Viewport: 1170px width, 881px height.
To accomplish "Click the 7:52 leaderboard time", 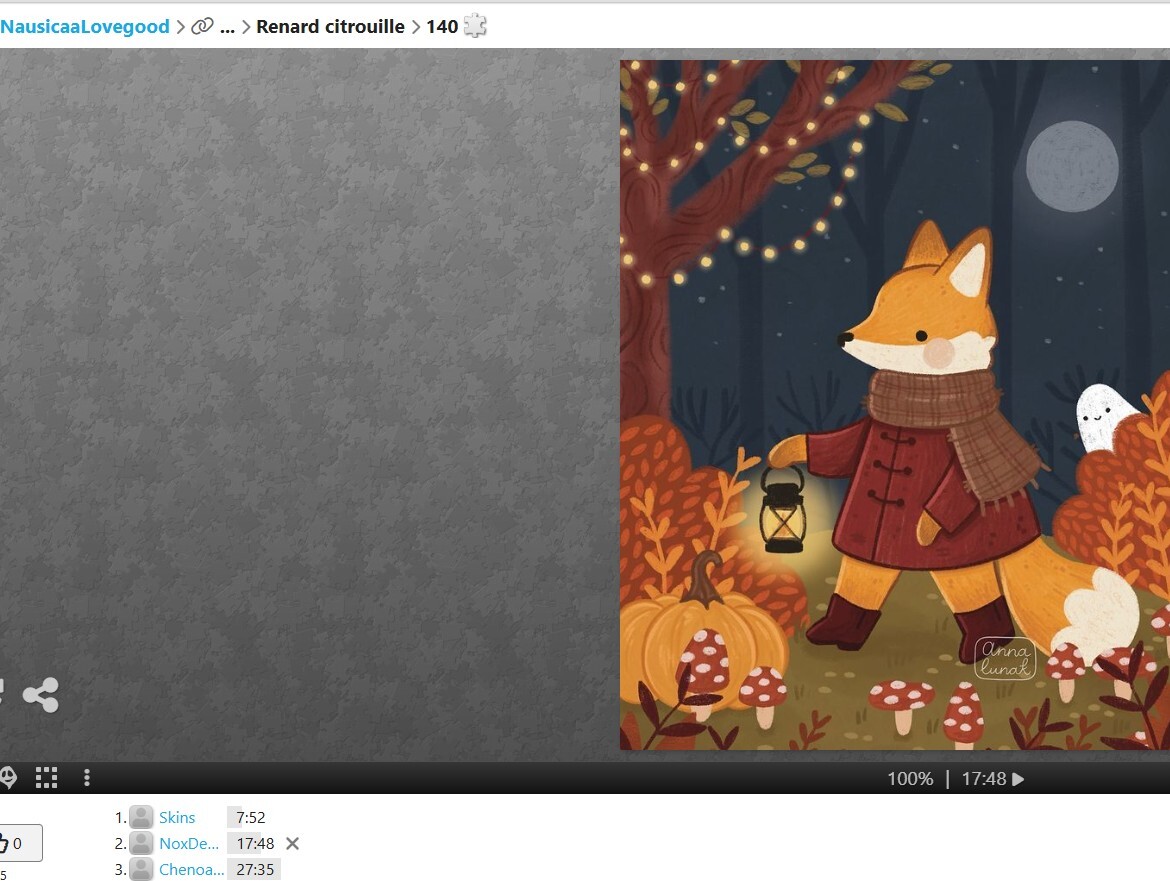I will point(251,817).
